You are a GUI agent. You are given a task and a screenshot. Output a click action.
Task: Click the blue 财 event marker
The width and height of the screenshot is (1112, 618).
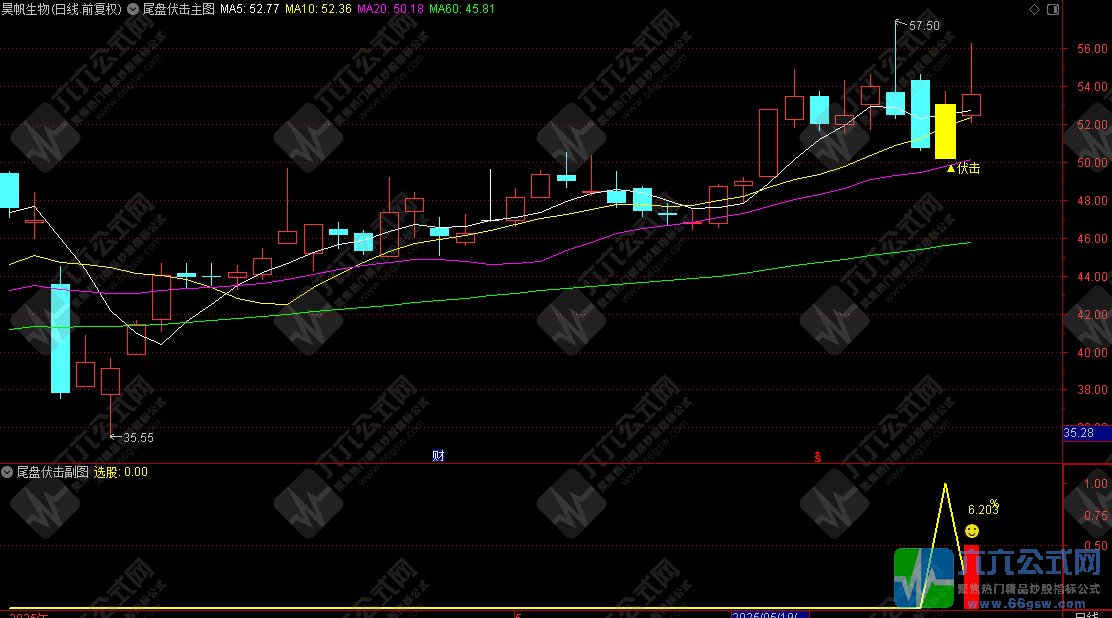(x=438, y=456)
